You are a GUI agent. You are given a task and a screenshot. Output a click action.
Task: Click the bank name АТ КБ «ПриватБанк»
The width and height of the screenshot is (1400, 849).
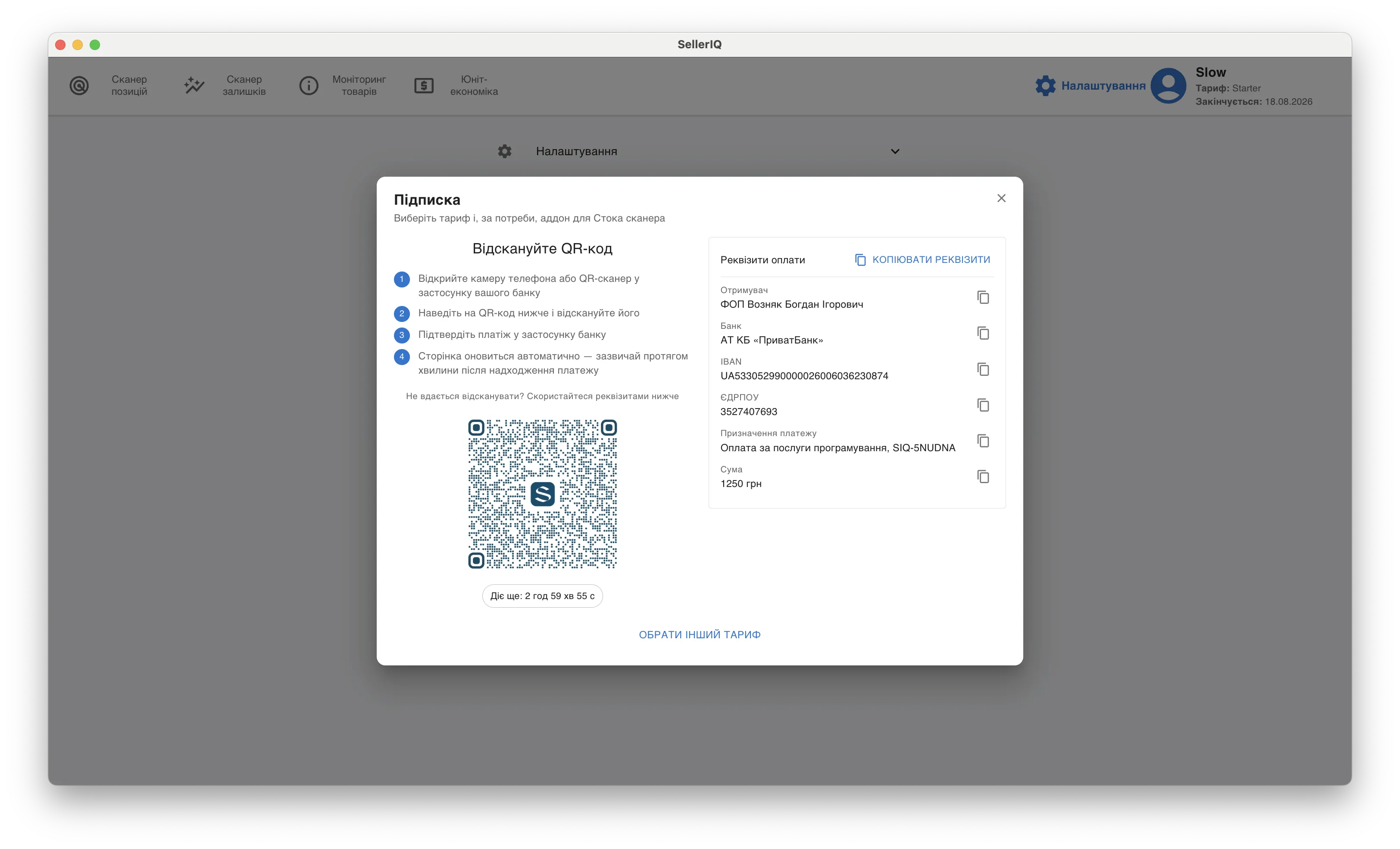coord(772,340)
